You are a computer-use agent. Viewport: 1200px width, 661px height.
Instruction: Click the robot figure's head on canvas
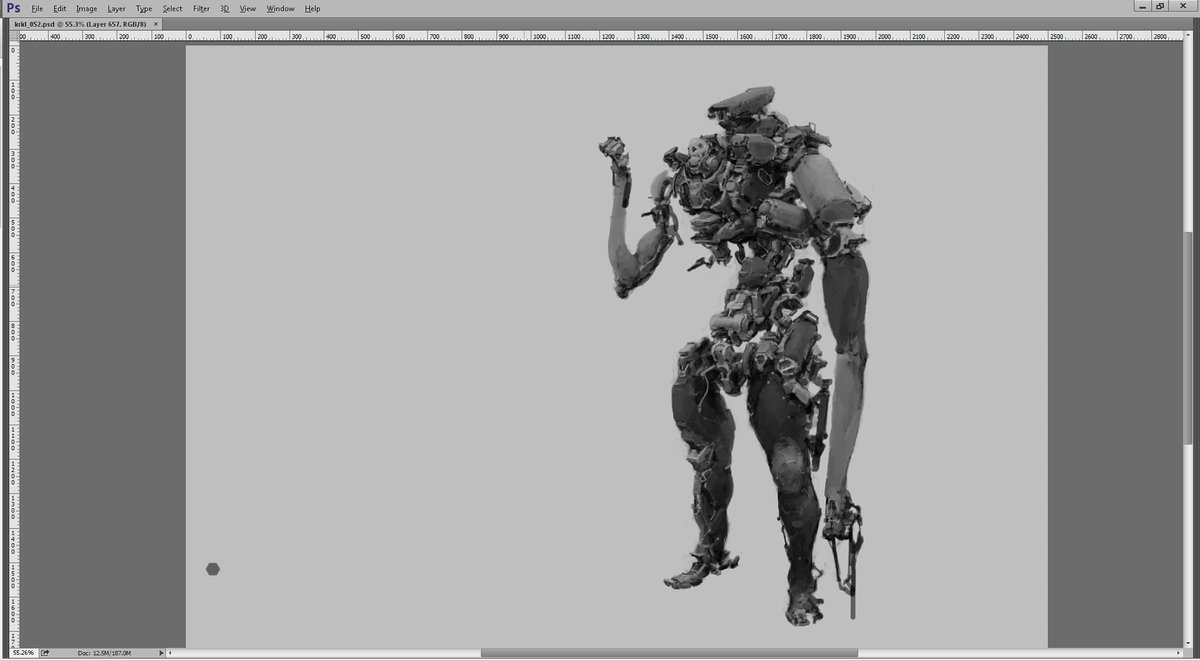pyautogui.click(x=742, y=103)
